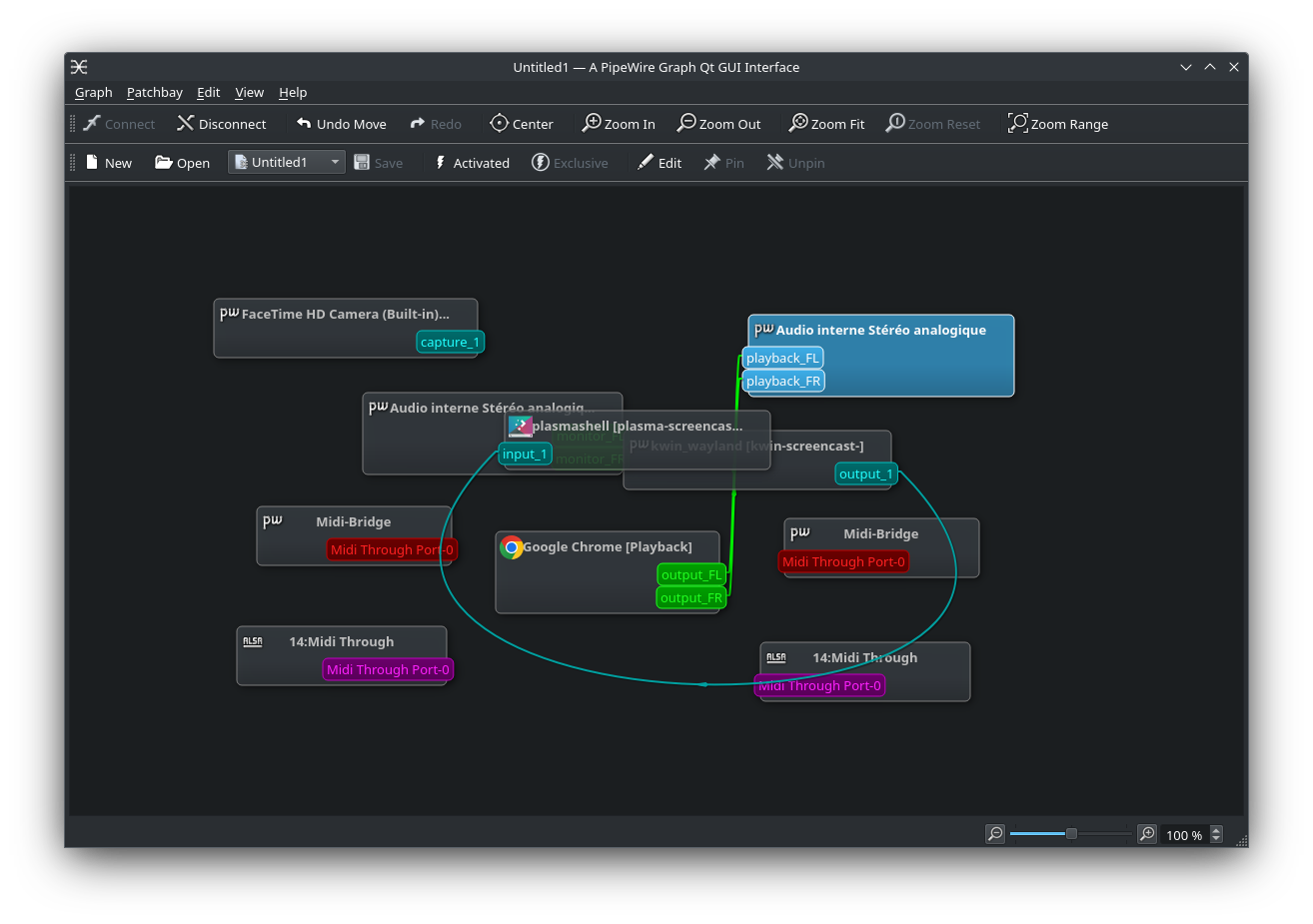Toggle the Activated patchbay option
Image resolution: width=1313 pixels, height=924 pixels.
pos(472,163)
